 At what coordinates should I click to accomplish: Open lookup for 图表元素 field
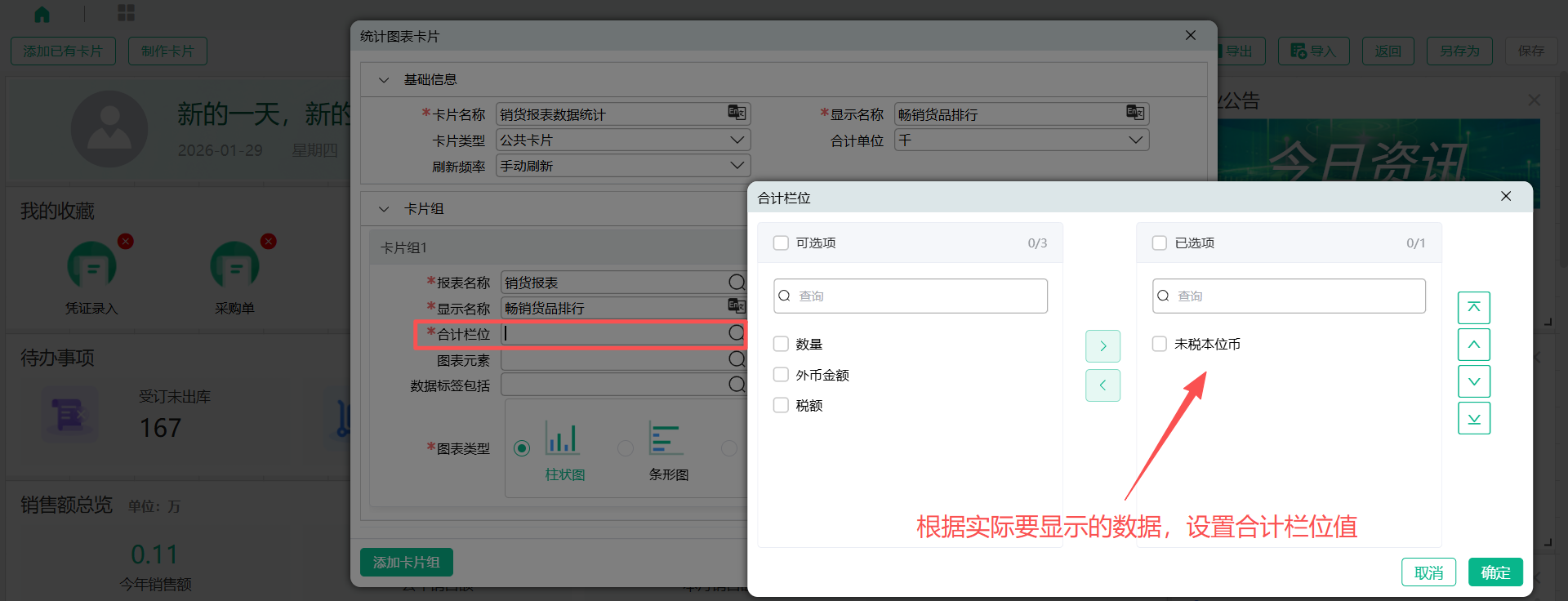point(736,359)
